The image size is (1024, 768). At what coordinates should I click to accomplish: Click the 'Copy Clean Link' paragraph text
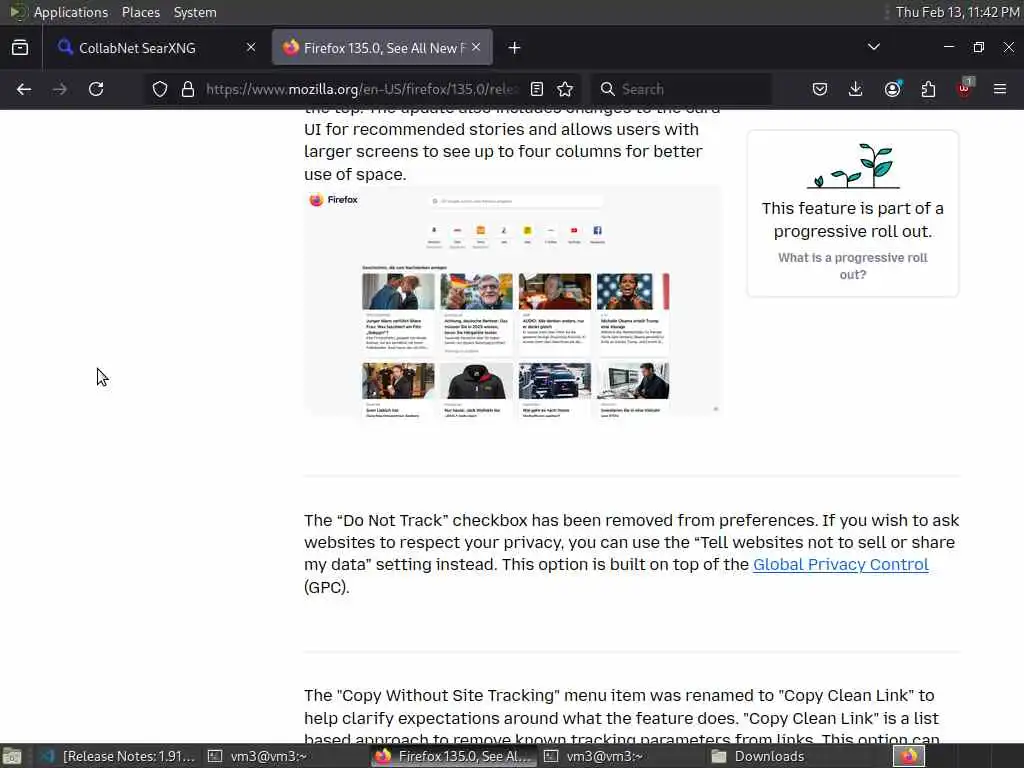(x=622, y=717)
